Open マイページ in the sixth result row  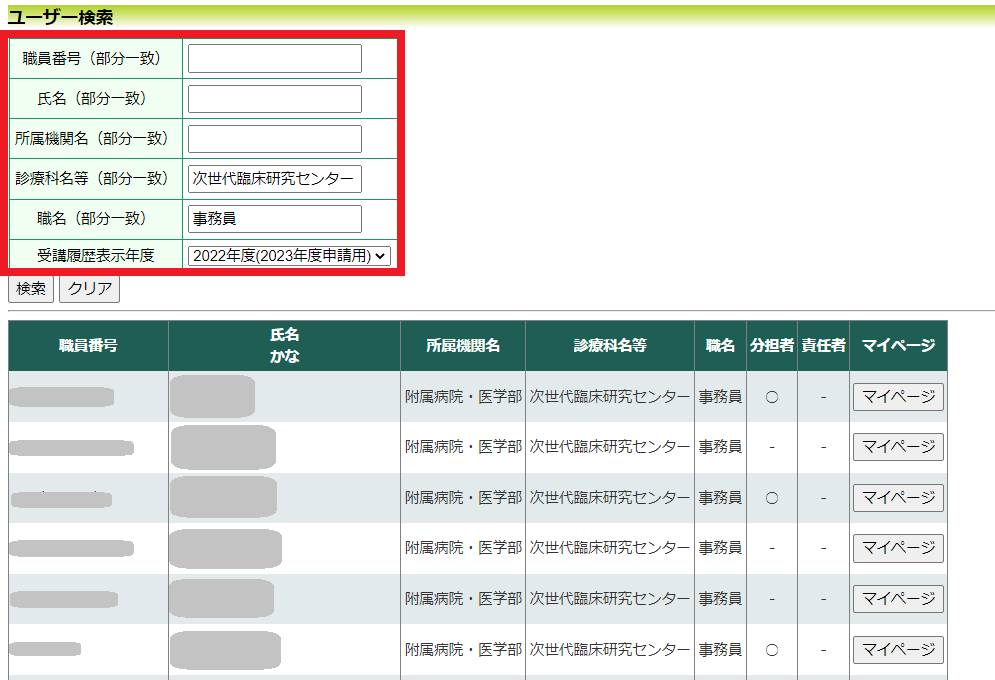897,650
